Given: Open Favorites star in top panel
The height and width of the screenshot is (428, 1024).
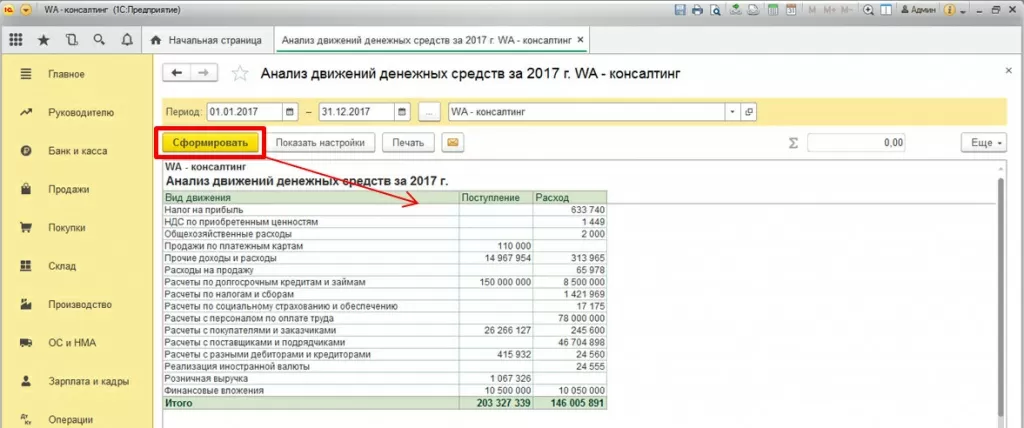Looking at the screenshot, I should coord(44,40).
